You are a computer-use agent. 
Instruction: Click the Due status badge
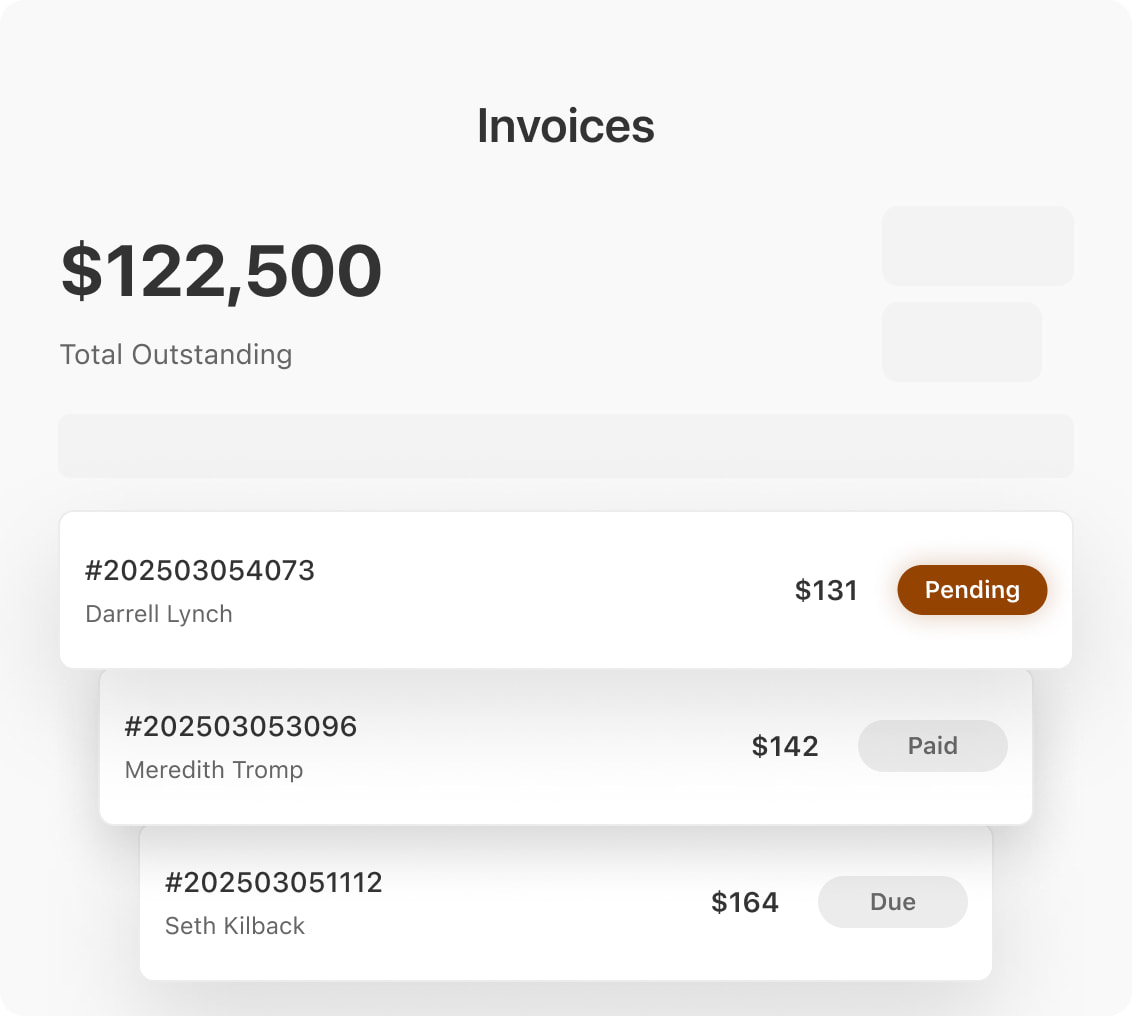point(892,902)
